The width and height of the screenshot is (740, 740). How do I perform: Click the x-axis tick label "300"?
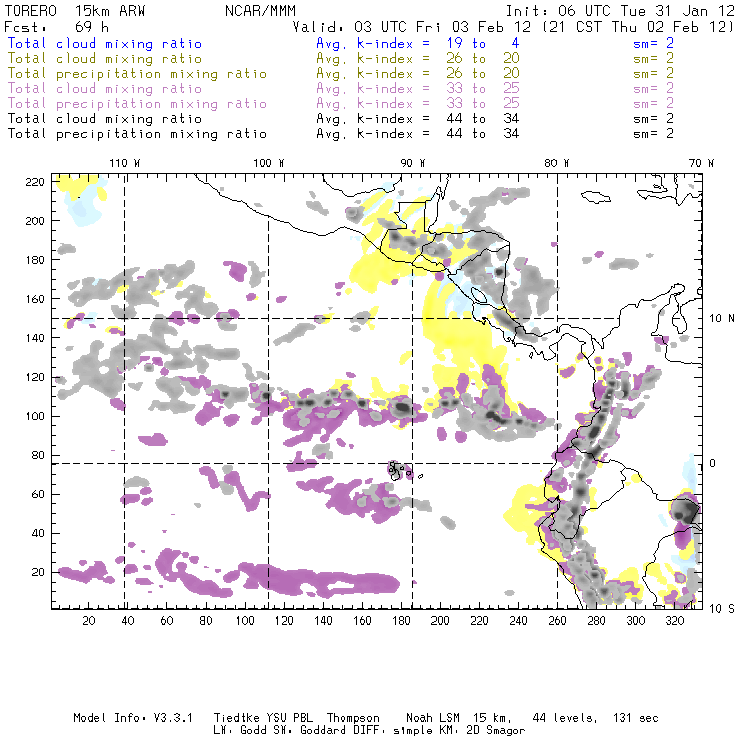click(x=636, y=621)
